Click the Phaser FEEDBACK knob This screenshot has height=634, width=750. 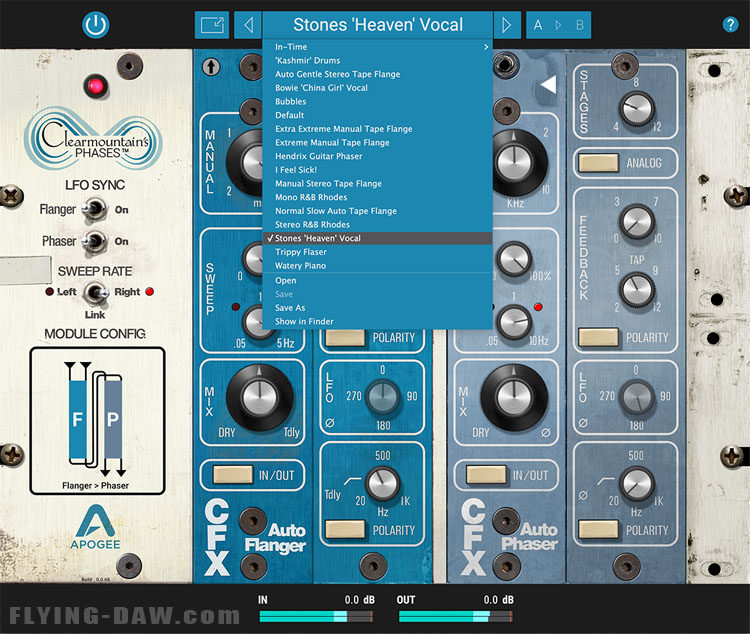(637, 222)
